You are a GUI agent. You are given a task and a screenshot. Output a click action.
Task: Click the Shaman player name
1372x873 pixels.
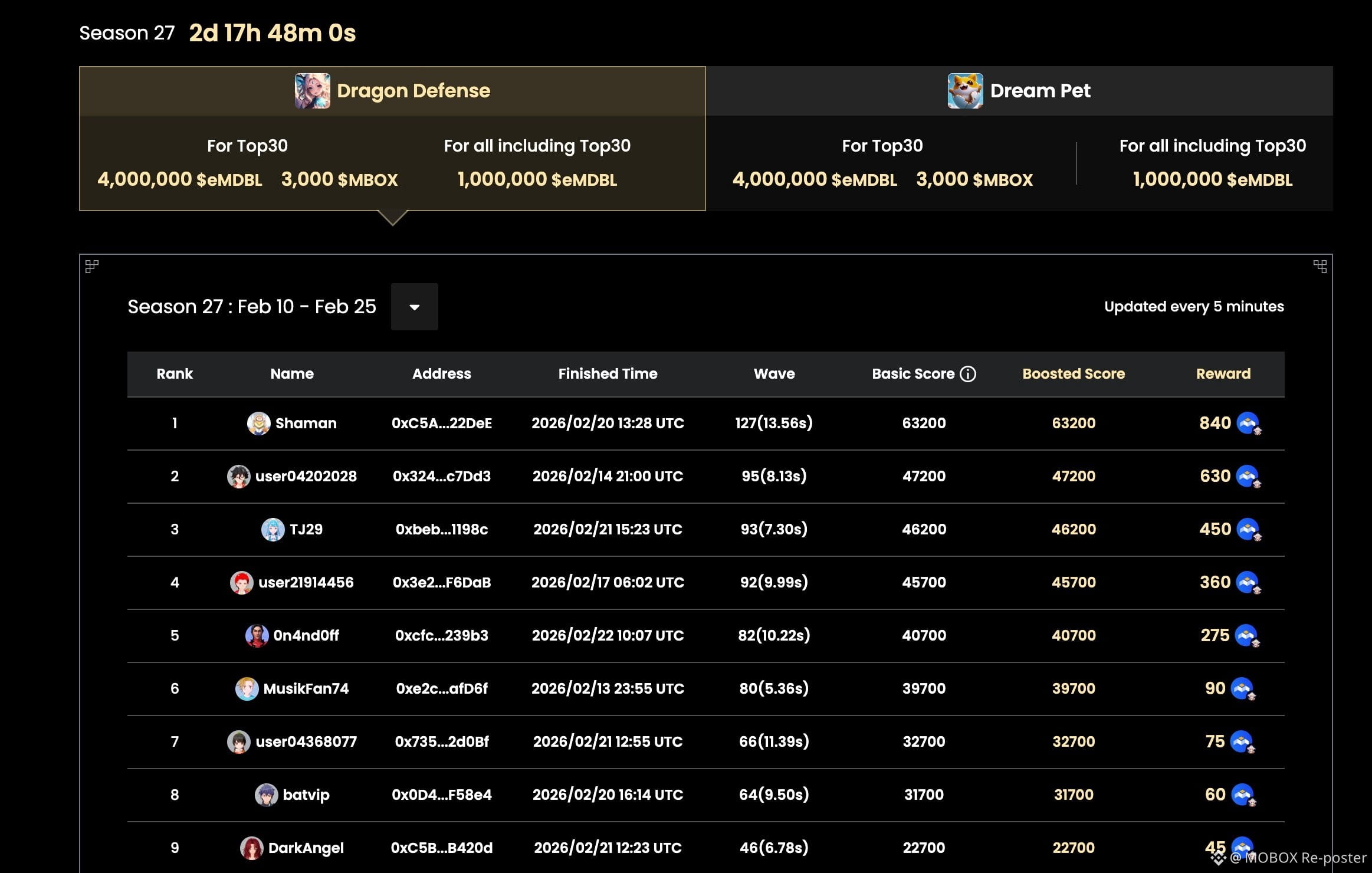click(x=306, y=423)
